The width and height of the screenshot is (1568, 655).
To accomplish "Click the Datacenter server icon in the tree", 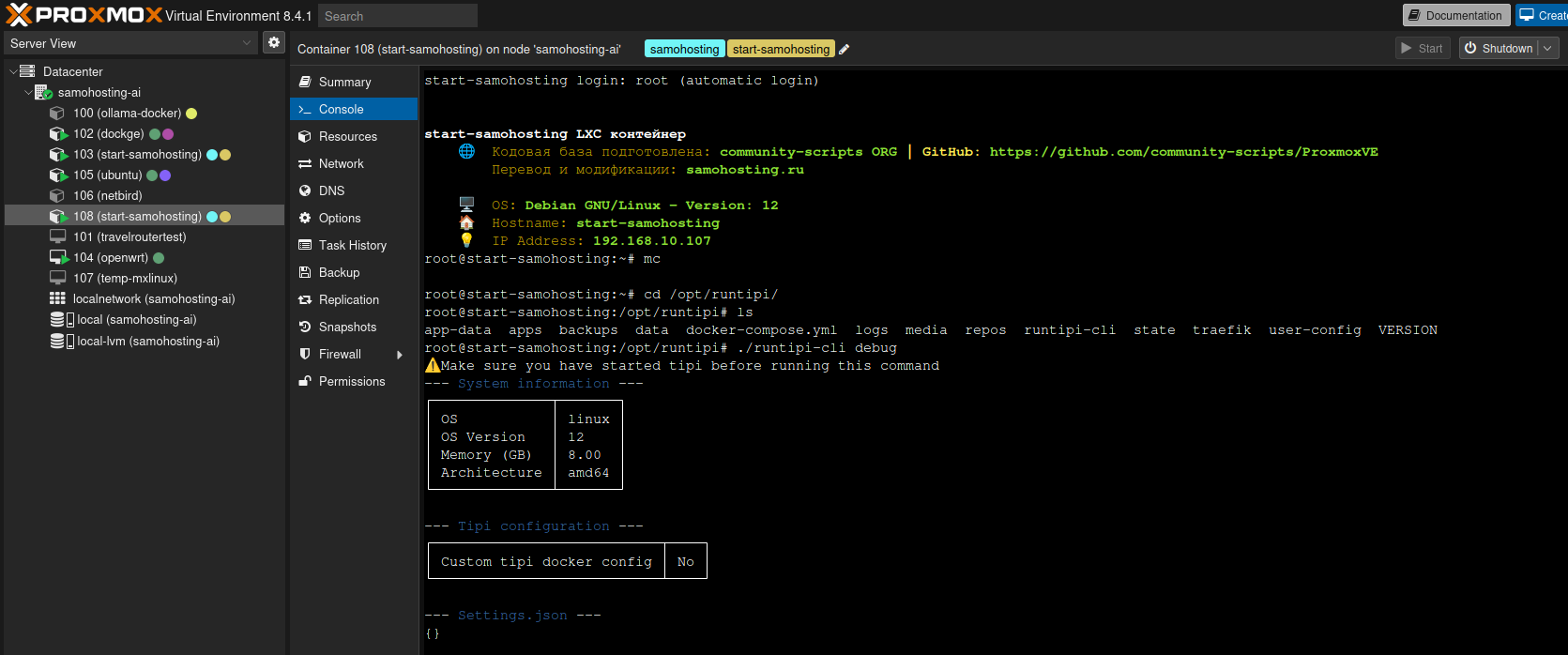I will [x=27, y=71].
